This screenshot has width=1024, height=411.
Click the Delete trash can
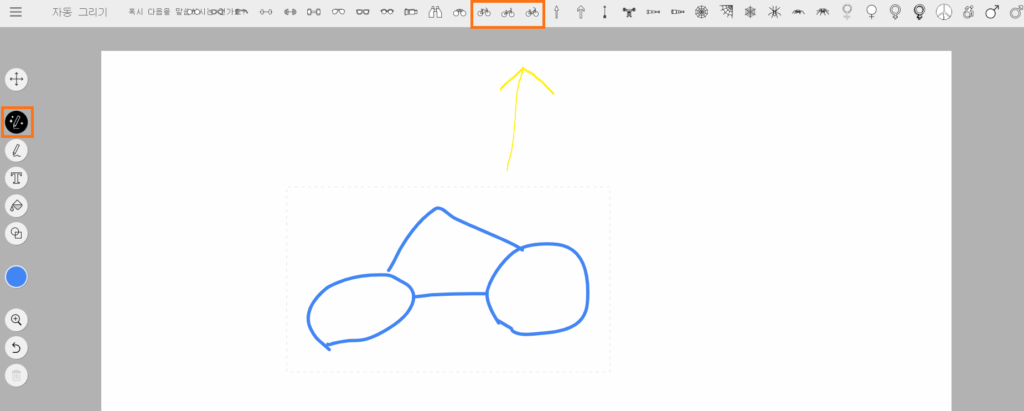16,376
